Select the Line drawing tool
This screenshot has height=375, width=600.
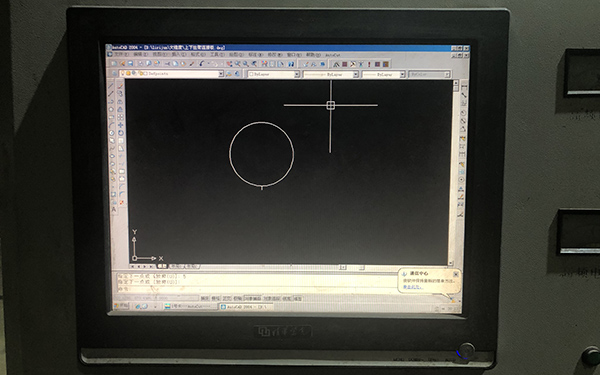click(111, 86)
